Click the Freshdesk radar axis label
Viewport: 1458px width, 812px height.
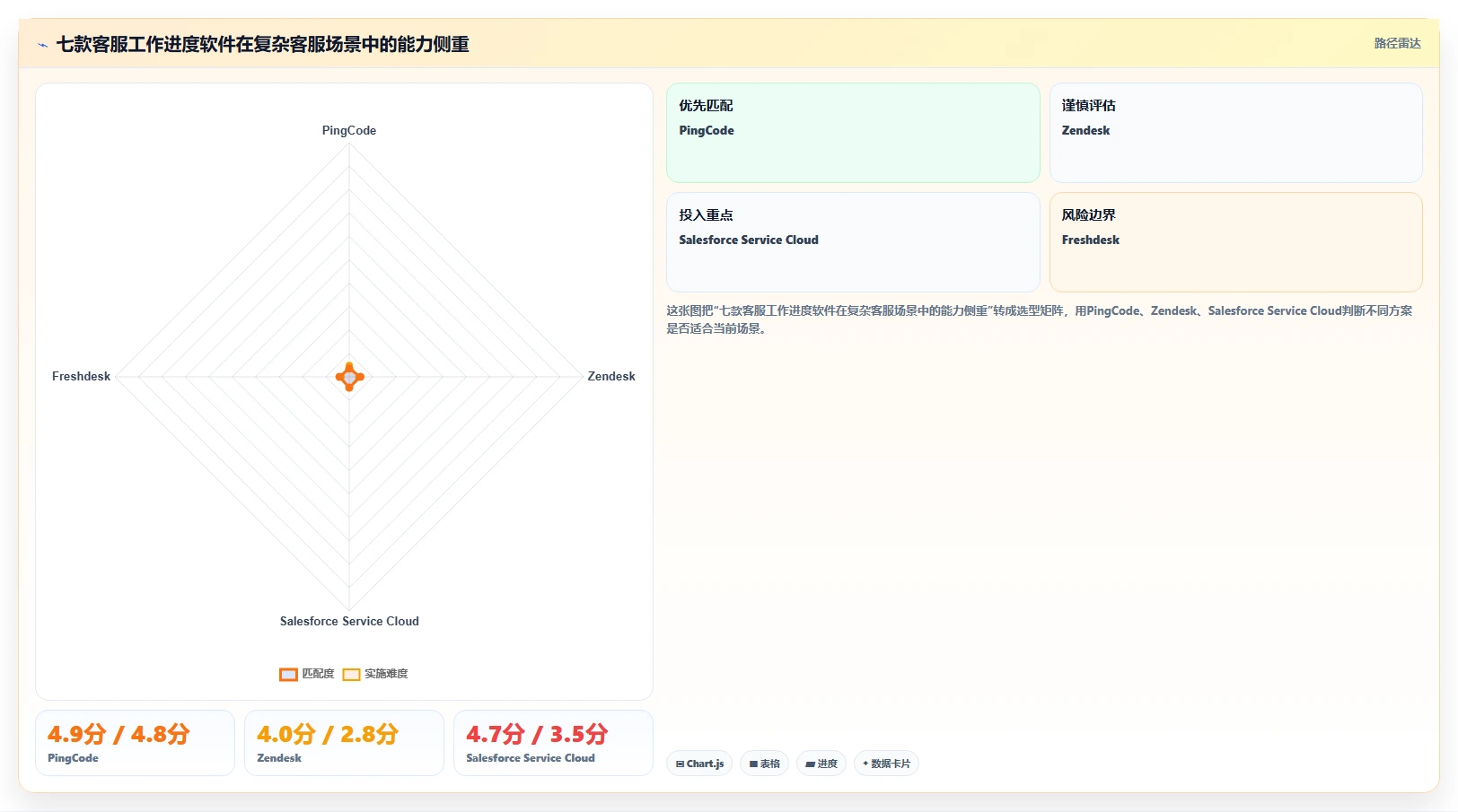(x=81, y=376)
